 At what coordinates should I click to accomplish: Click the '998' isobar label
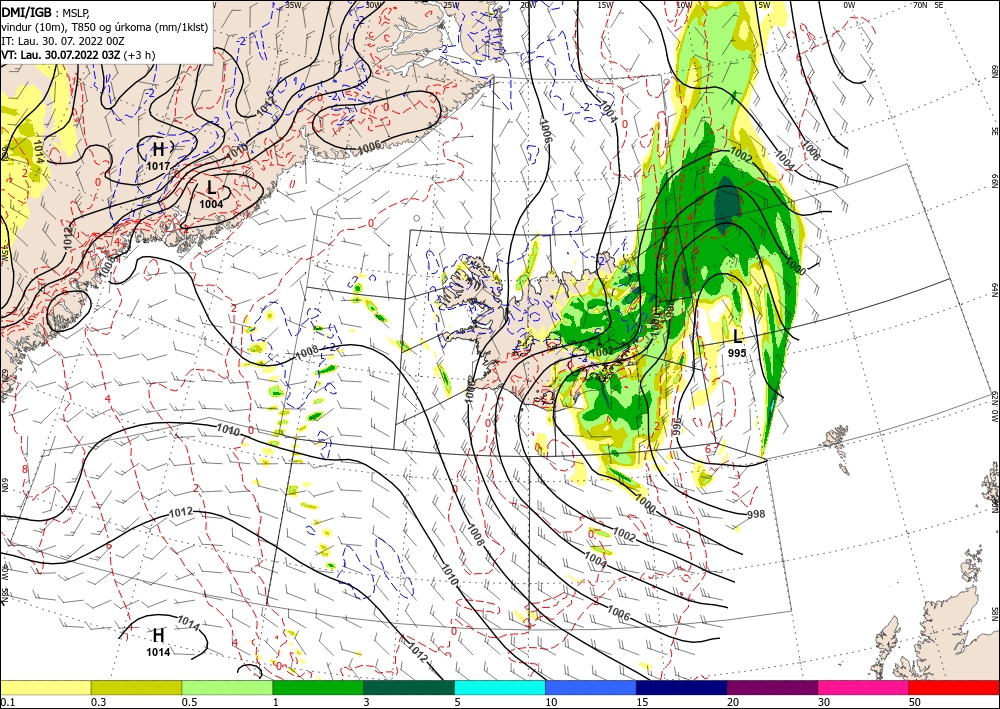pos(756,514)
